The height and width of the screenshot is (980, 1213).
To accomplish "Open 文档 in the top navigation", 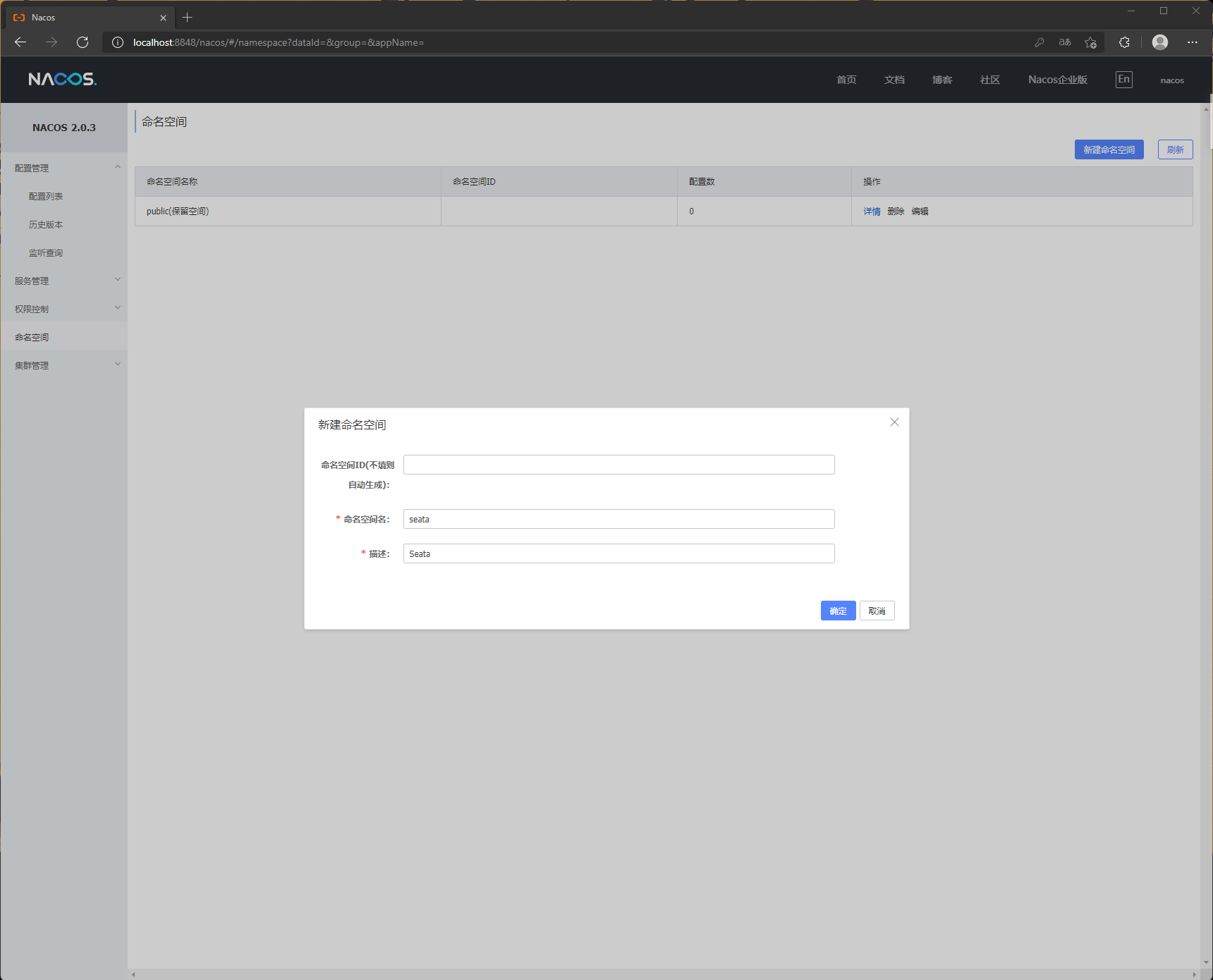I will pos(894,80).
